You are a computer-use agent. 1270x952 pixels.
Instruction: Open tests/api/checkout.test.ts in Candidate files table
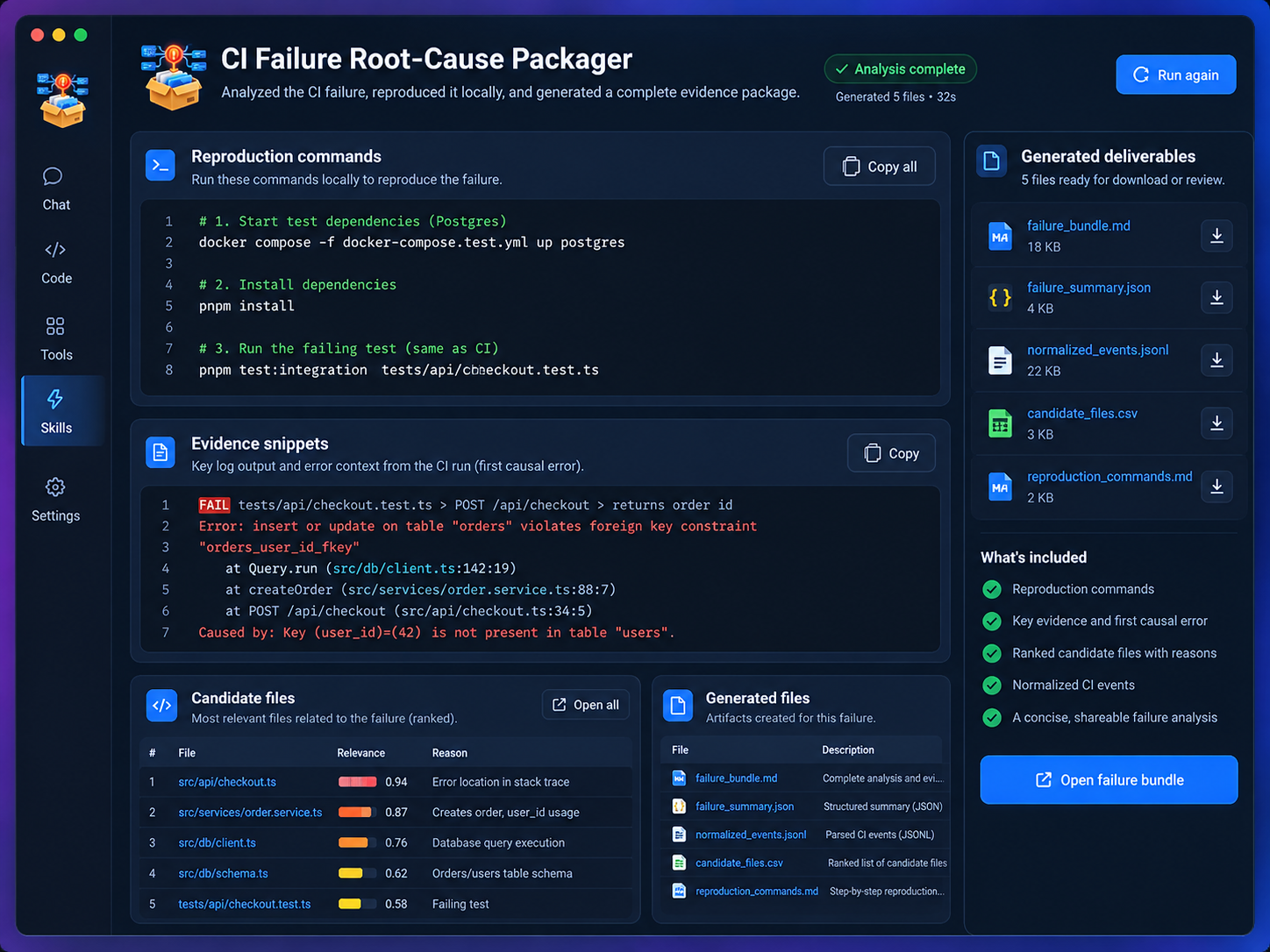(245, 904)
